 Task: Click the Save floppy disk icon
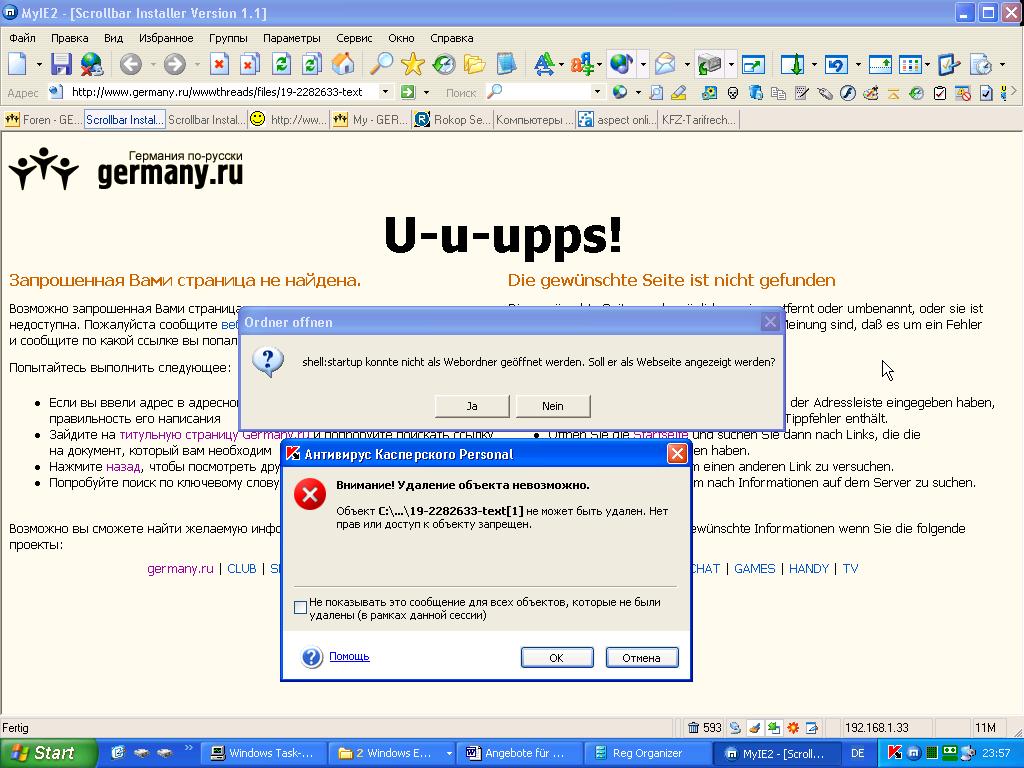point(61,64)
